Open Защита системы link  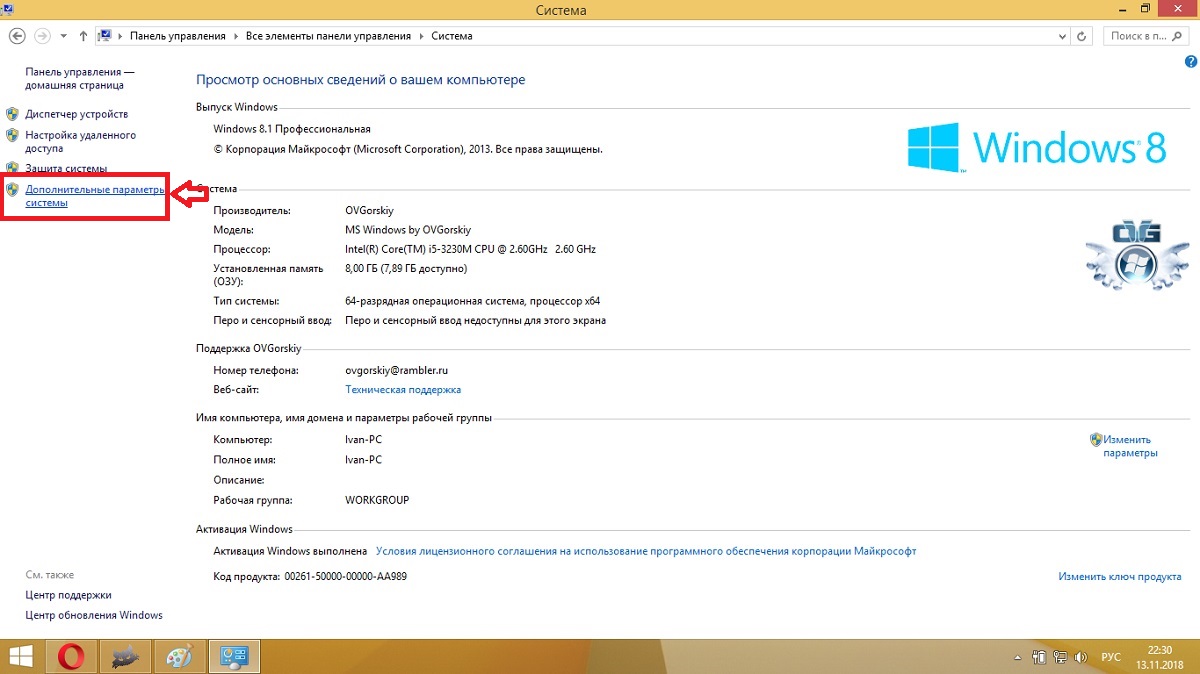(x=66, y=168)
